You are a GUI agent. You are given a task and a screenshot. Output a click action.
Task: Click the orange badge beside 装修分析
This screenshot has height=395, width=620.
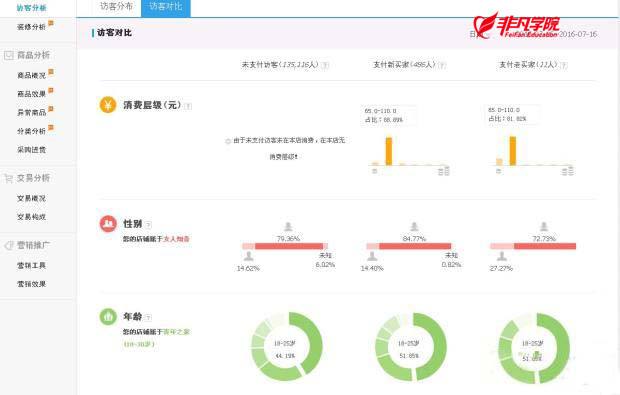click(x=51, y=24)
